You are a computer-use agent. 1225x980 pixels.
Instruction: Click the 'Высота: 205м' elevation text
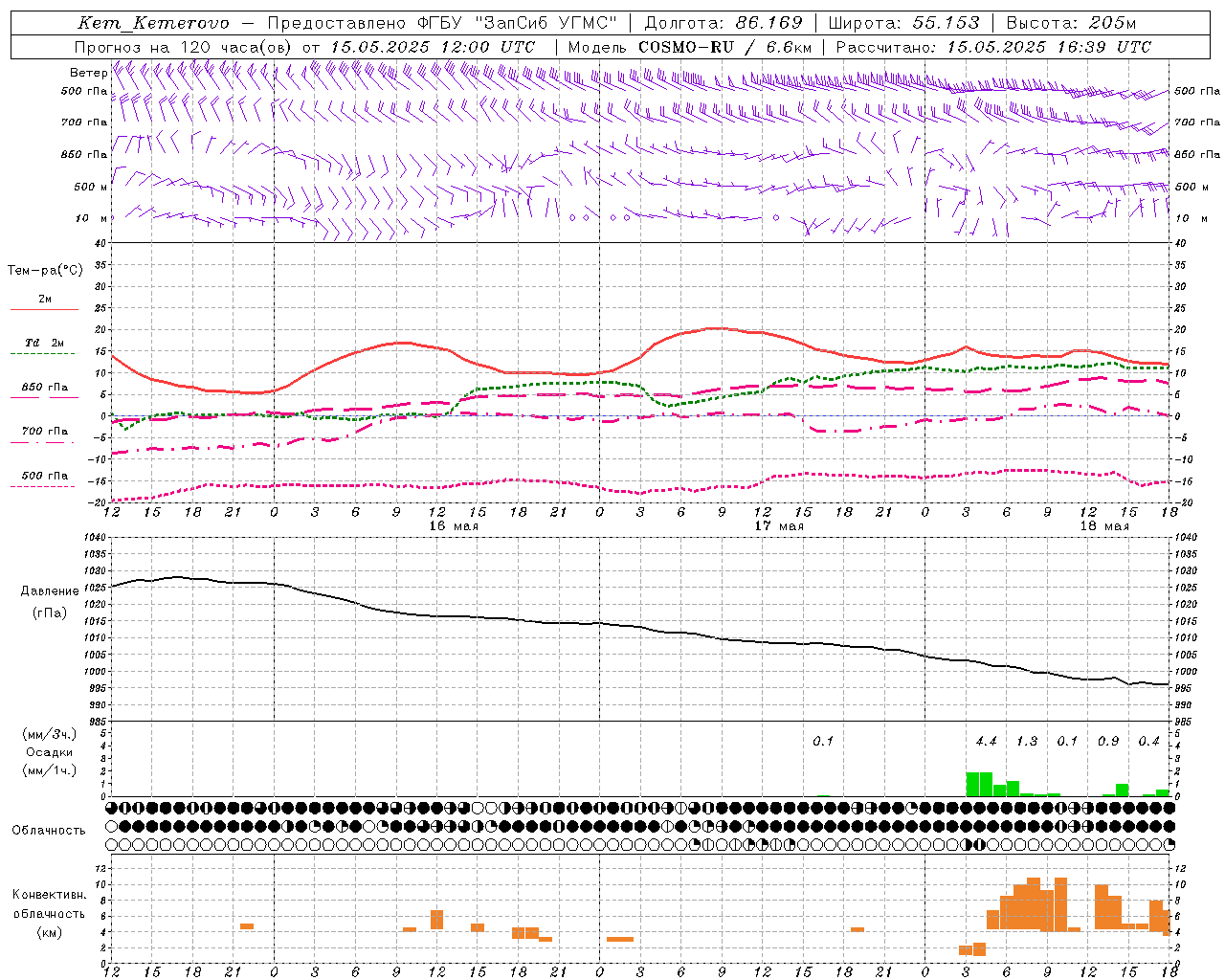(x=1071, y=23)
